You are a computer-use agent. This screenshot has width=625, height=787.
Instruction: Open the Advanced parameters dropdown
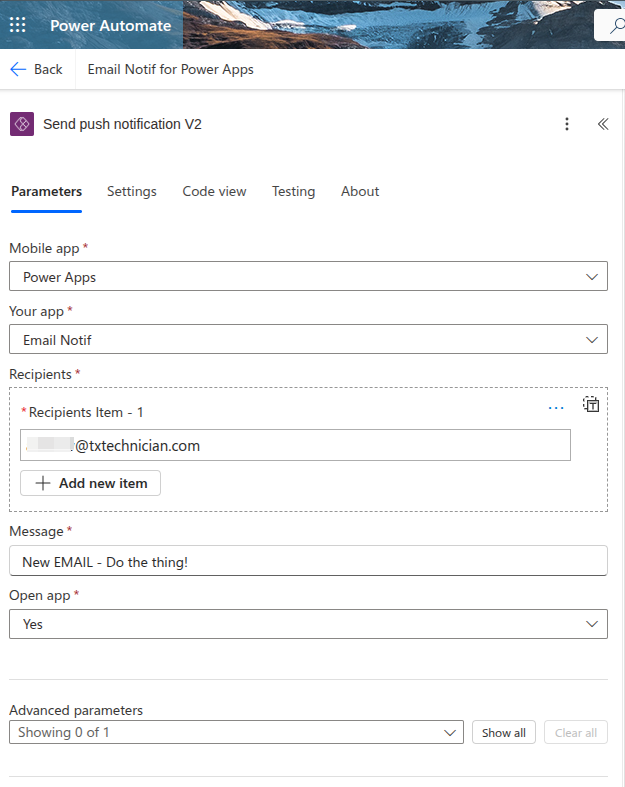point(449,733)
